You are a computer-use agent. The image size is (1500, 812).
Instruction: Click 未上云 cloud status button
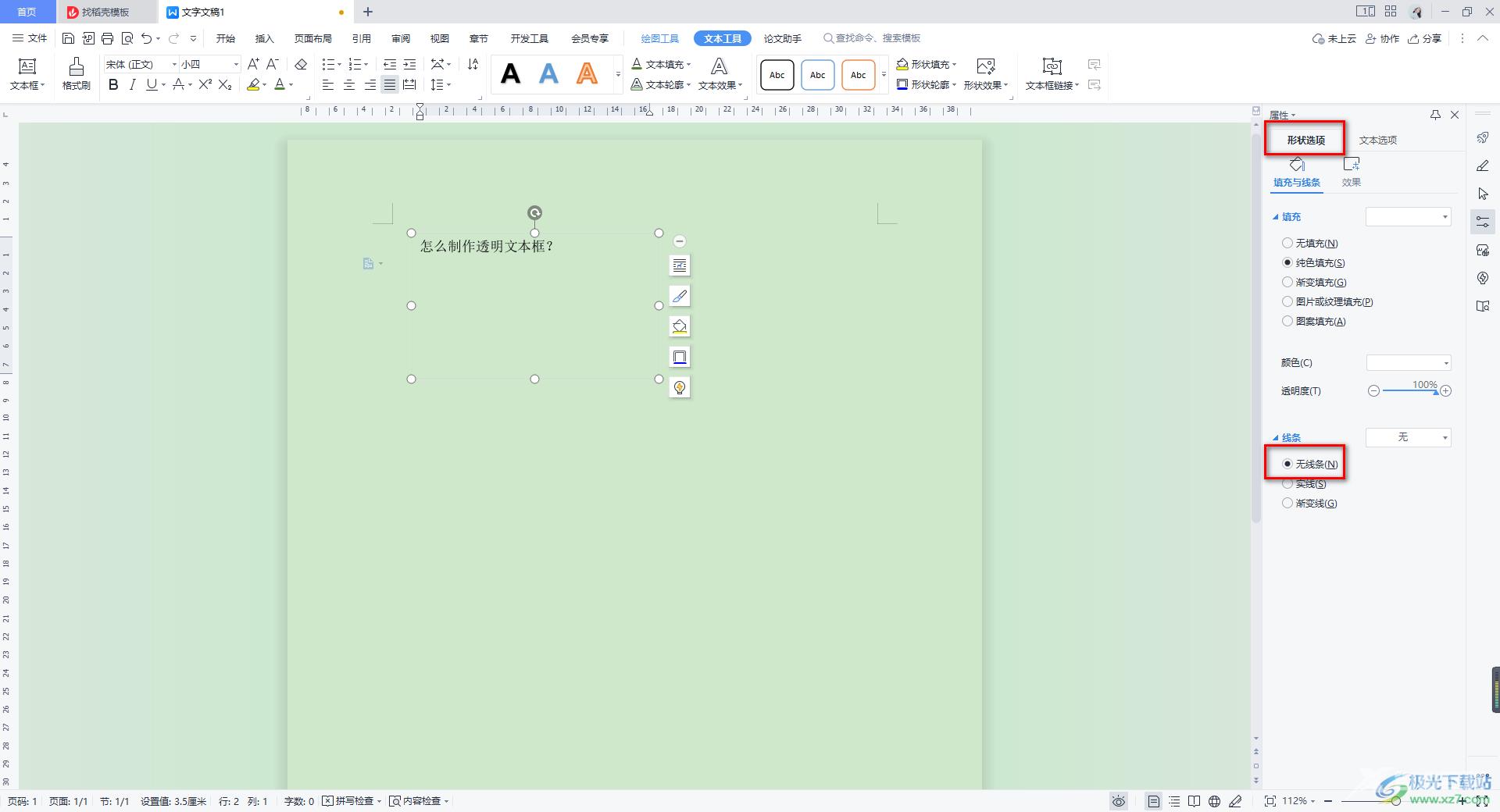pos(1334,38)
